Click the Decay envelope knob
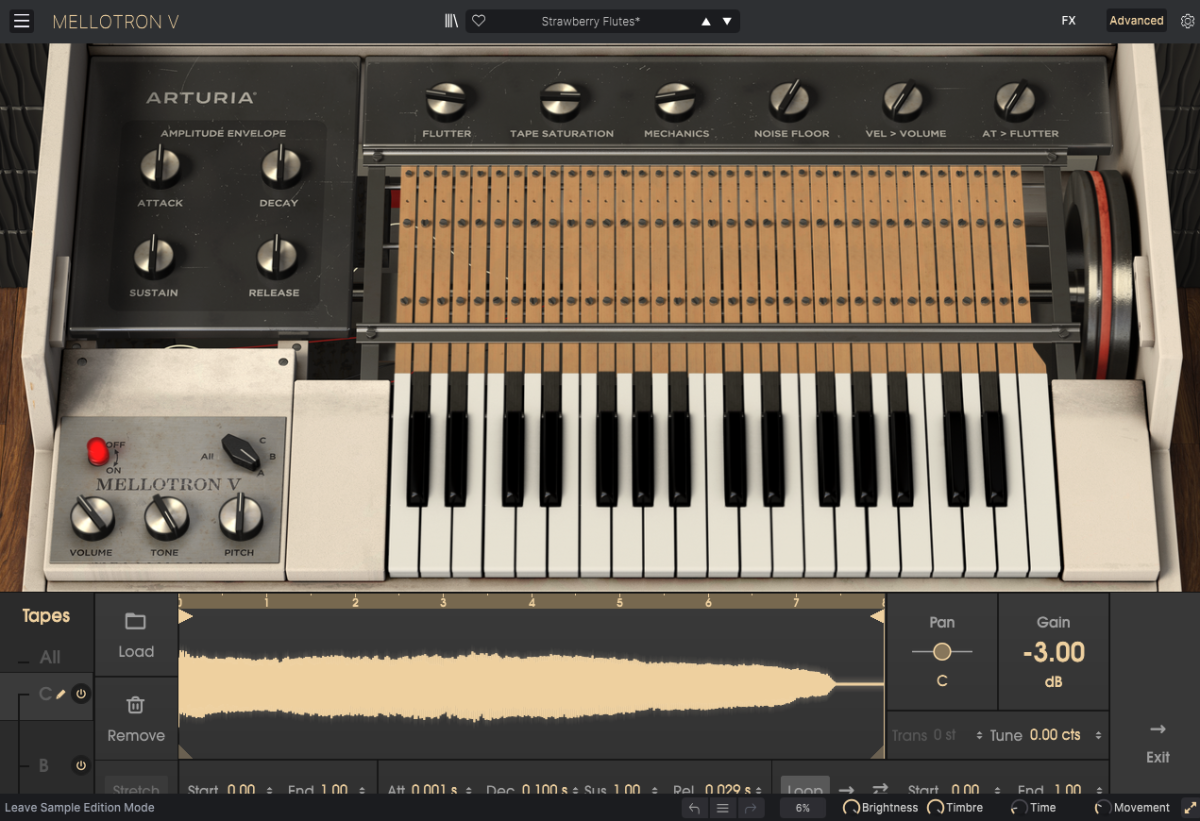The image size is (1200, 821). tap(279, 167)
